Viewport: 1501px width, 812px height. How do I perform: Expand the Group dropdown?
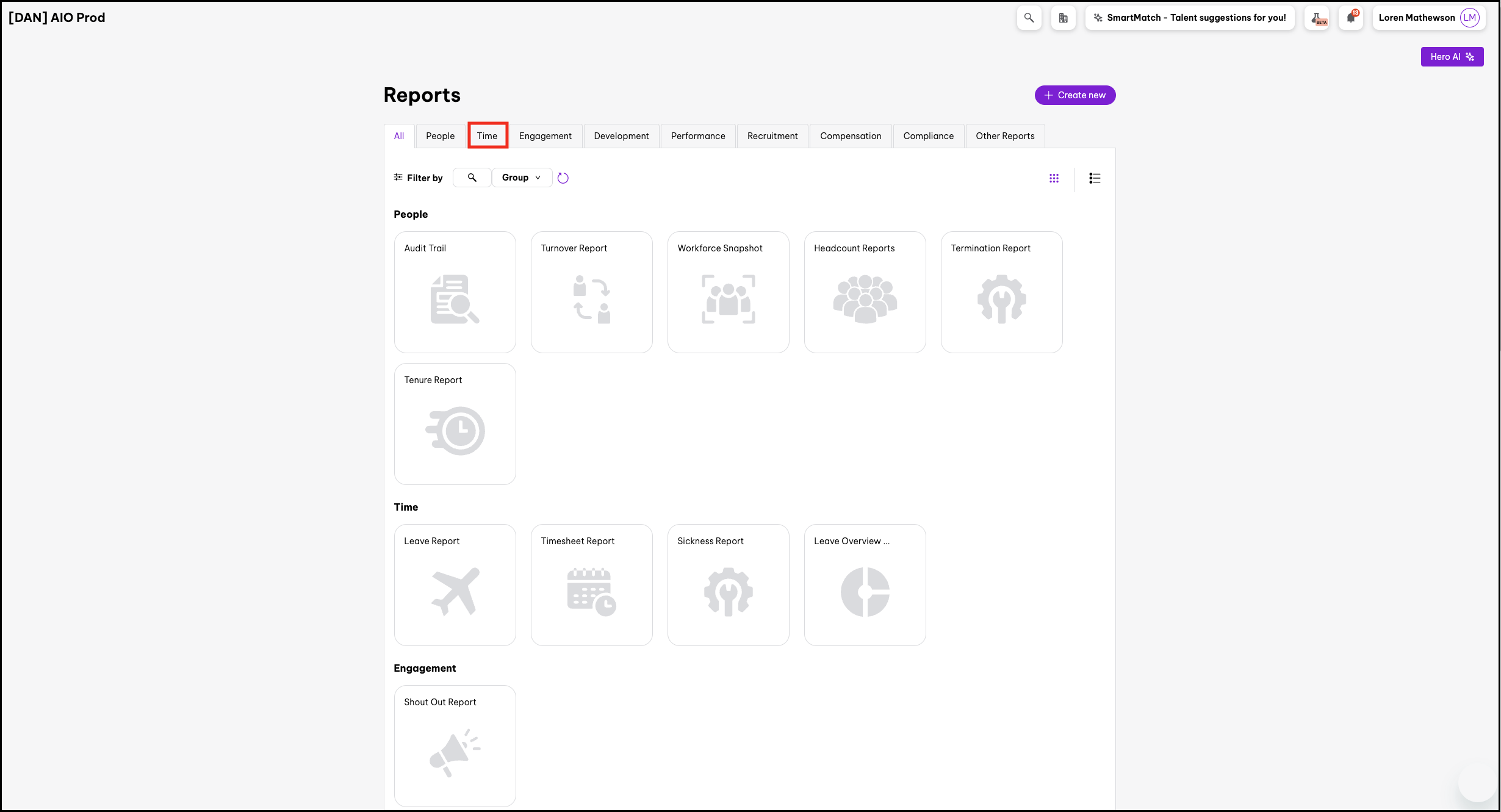point(522,178)
